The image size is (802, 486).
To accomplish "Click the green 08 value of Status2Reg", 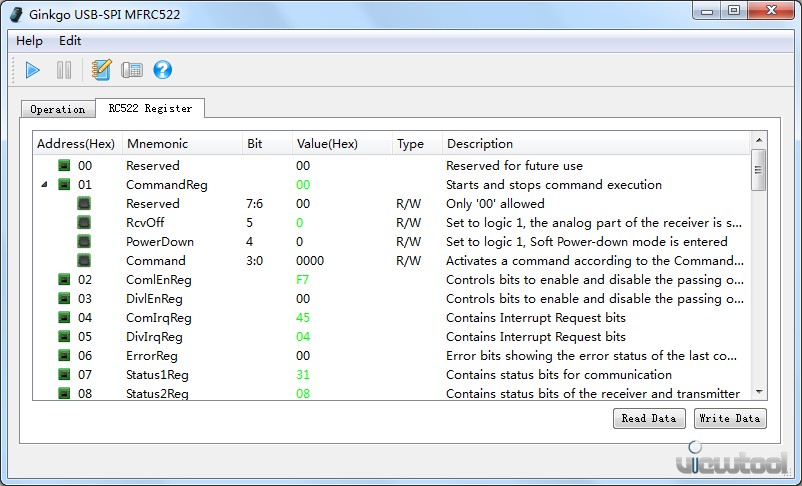I will pos(303,393).
